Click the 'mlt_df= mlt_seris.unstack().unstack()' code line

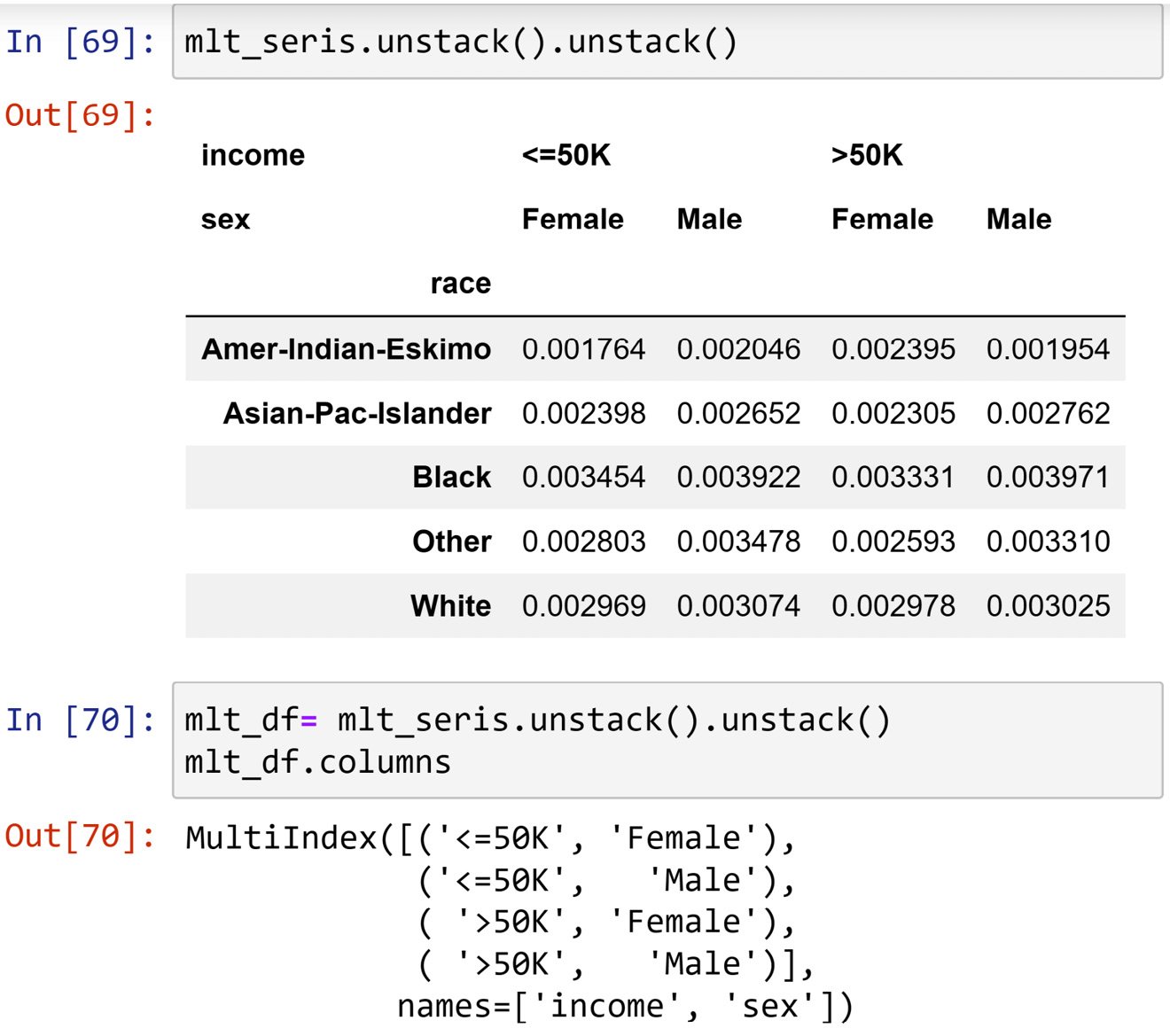pyautogui.click(x=537, y=720)
